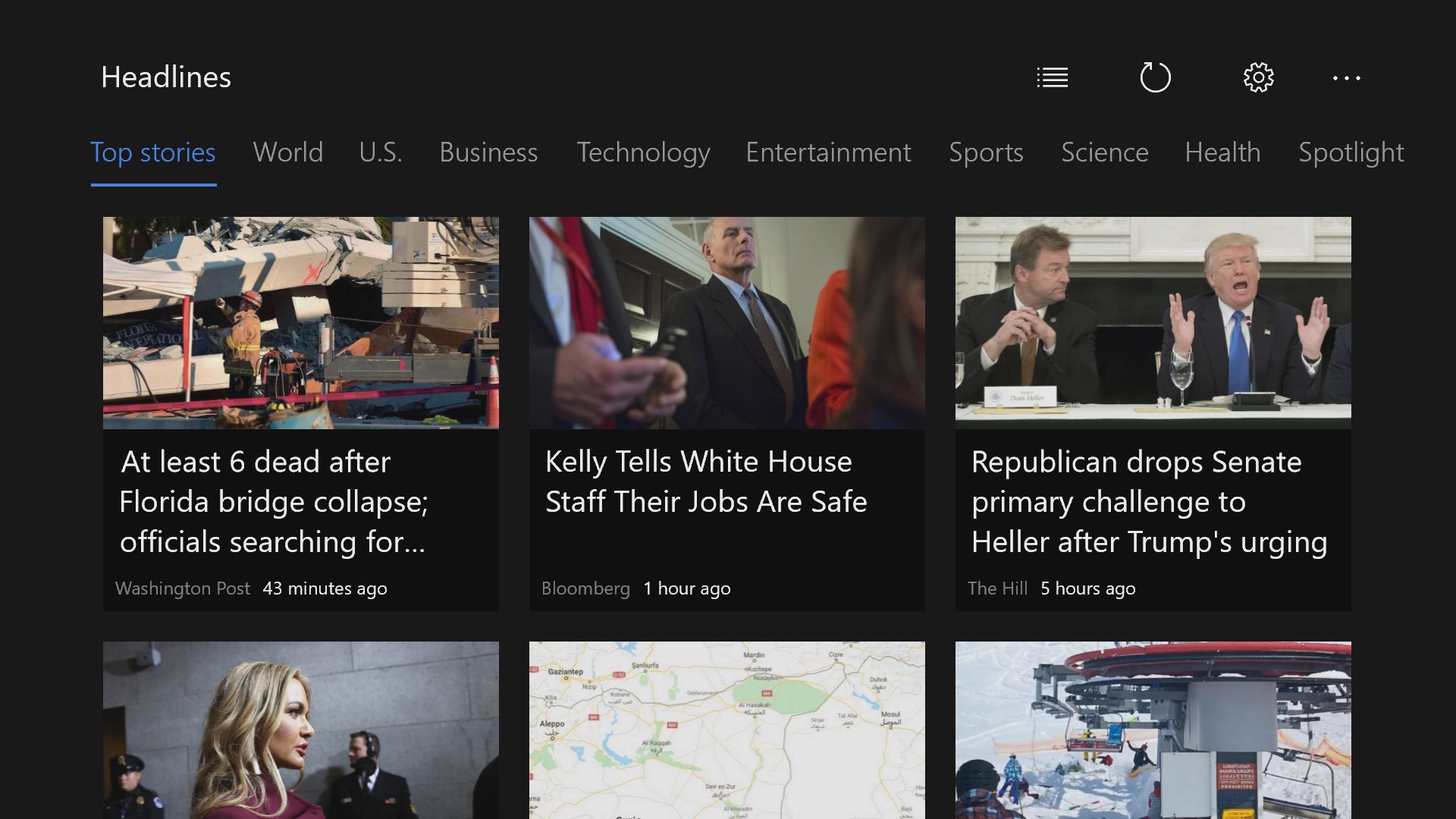
Task: Select the Top stories tab
Action: [x=153, y=152]
